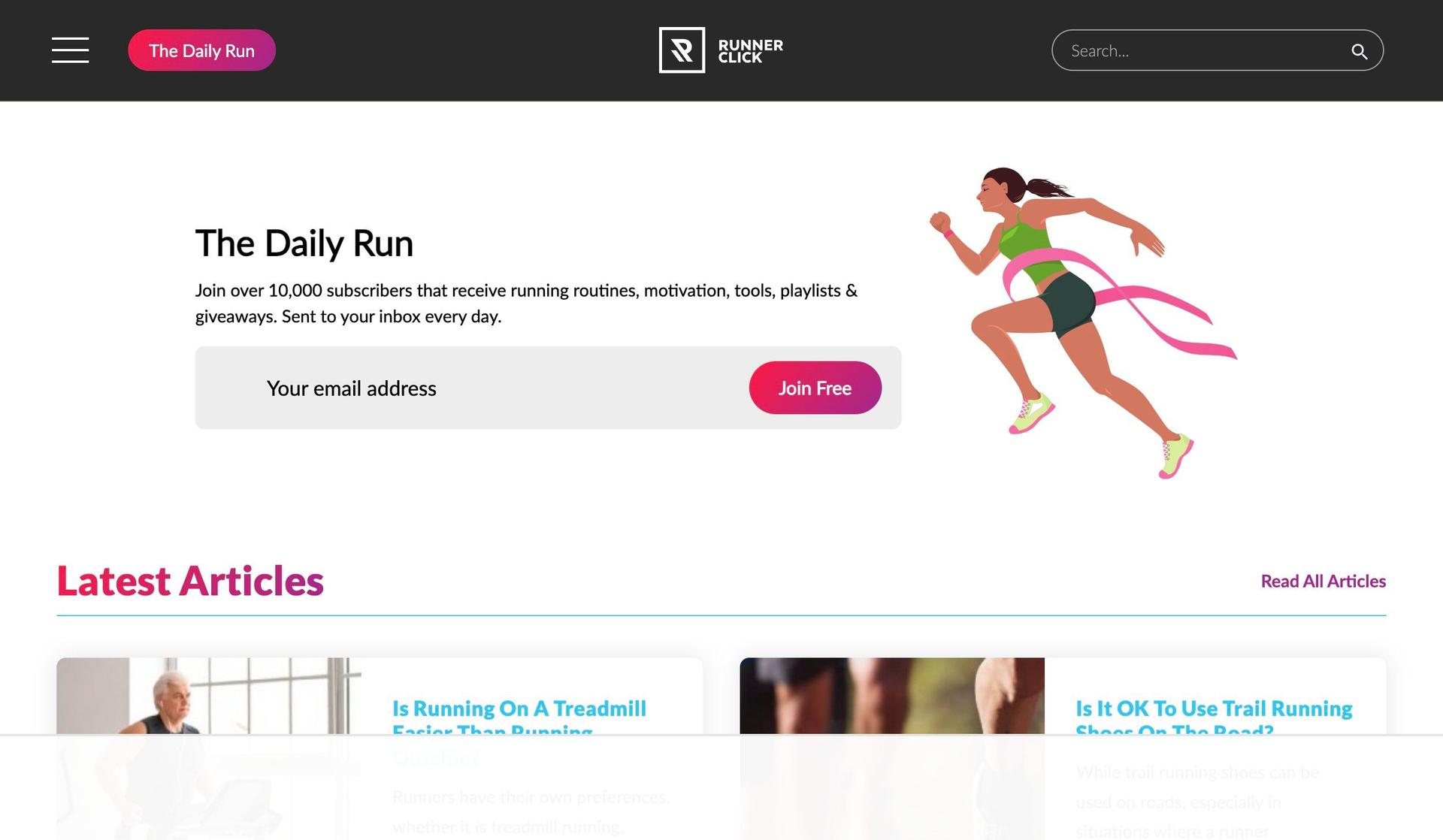Click the runner illustration
This screenshot has width=1443, height=840.
(1083, 322)
